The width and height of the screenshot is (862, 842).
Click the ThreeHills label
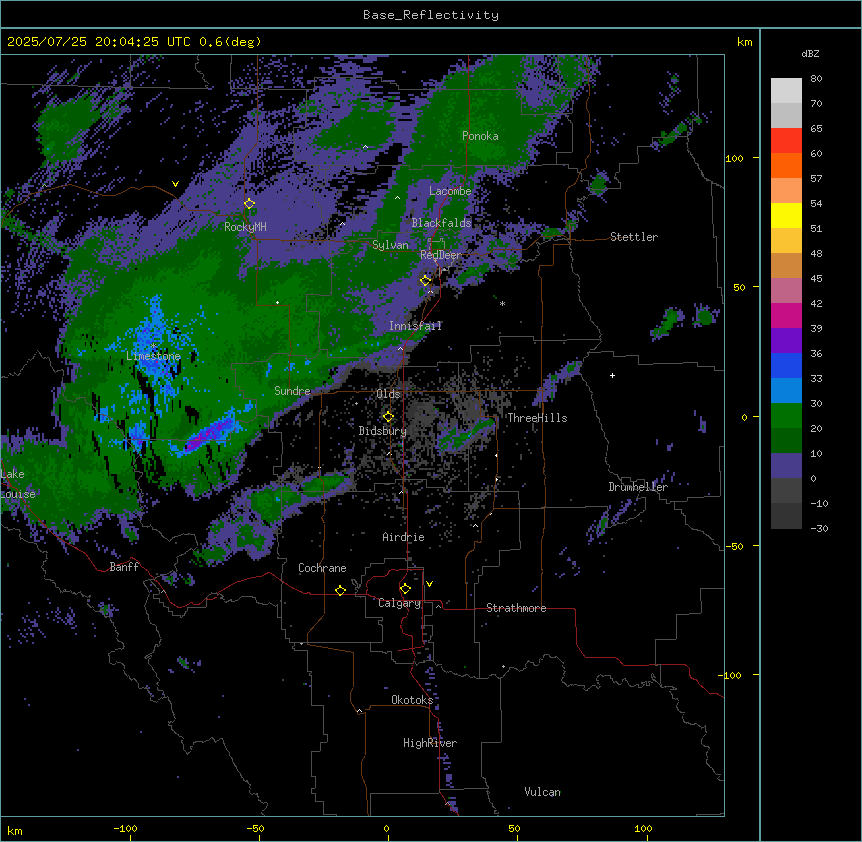(x=537, y=418)
